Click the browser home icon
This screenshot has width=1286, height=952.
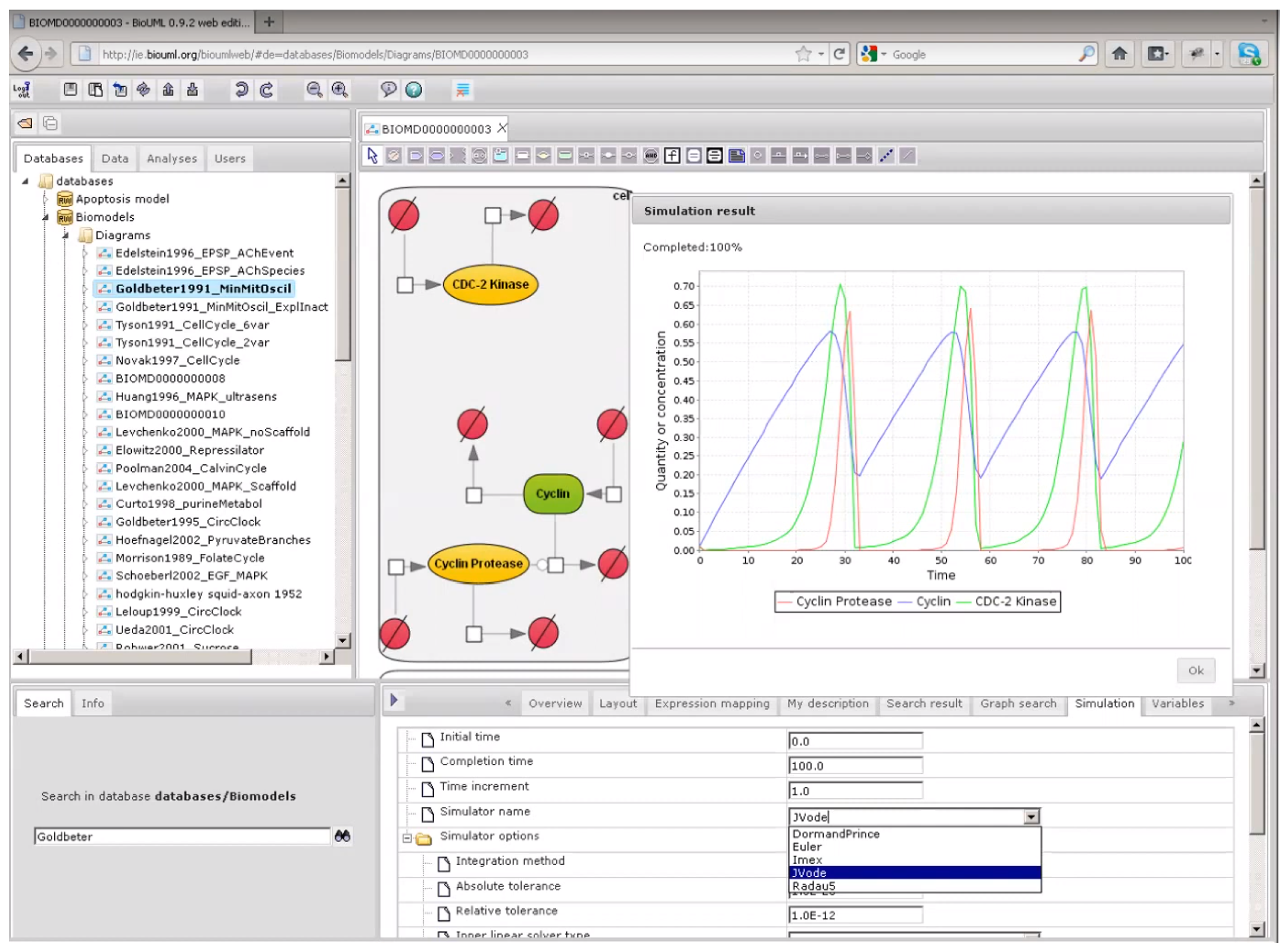[x=1119, y=54]
